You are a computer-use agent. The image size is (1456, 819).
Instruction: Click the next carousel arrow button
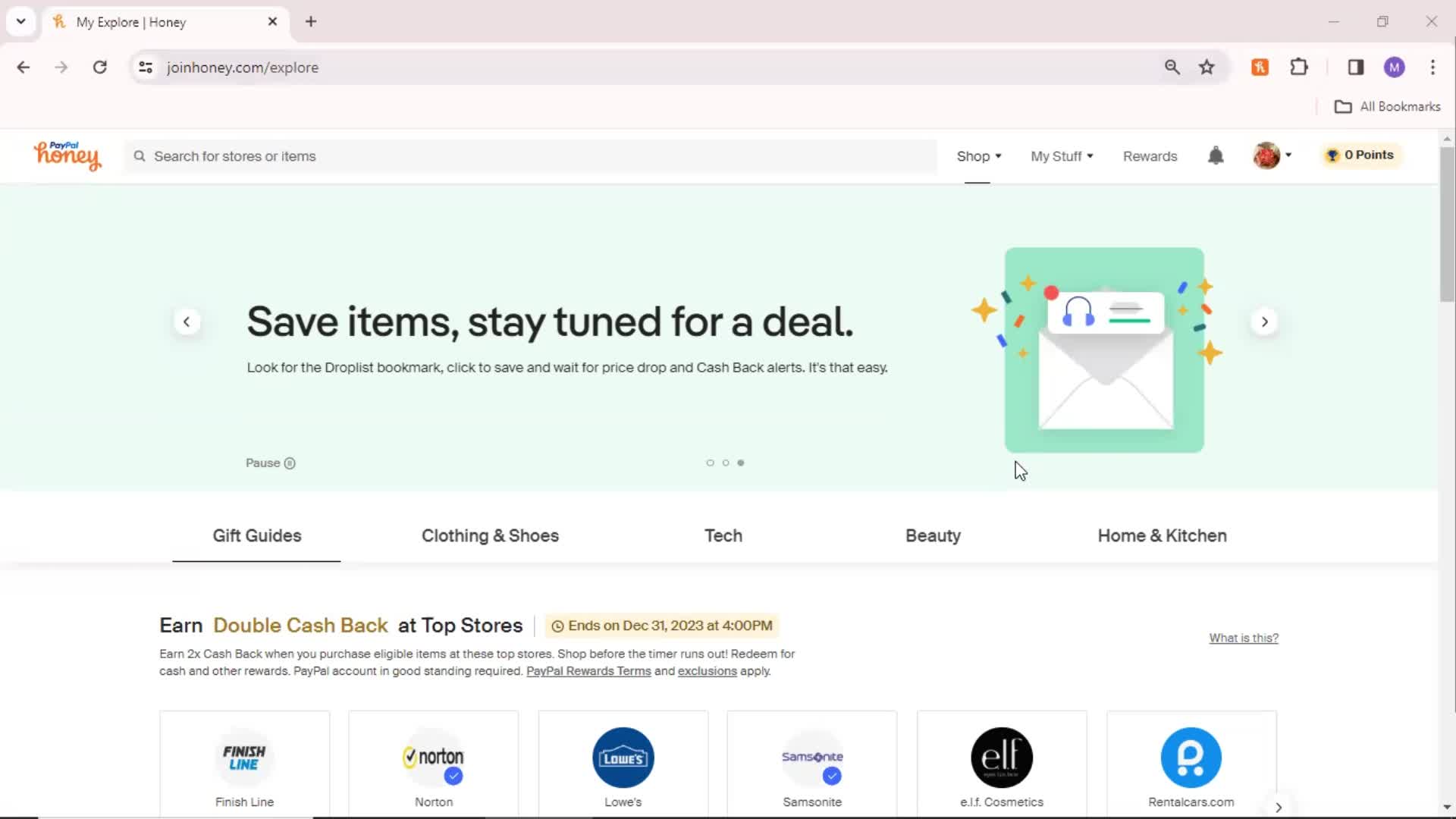1264,321
